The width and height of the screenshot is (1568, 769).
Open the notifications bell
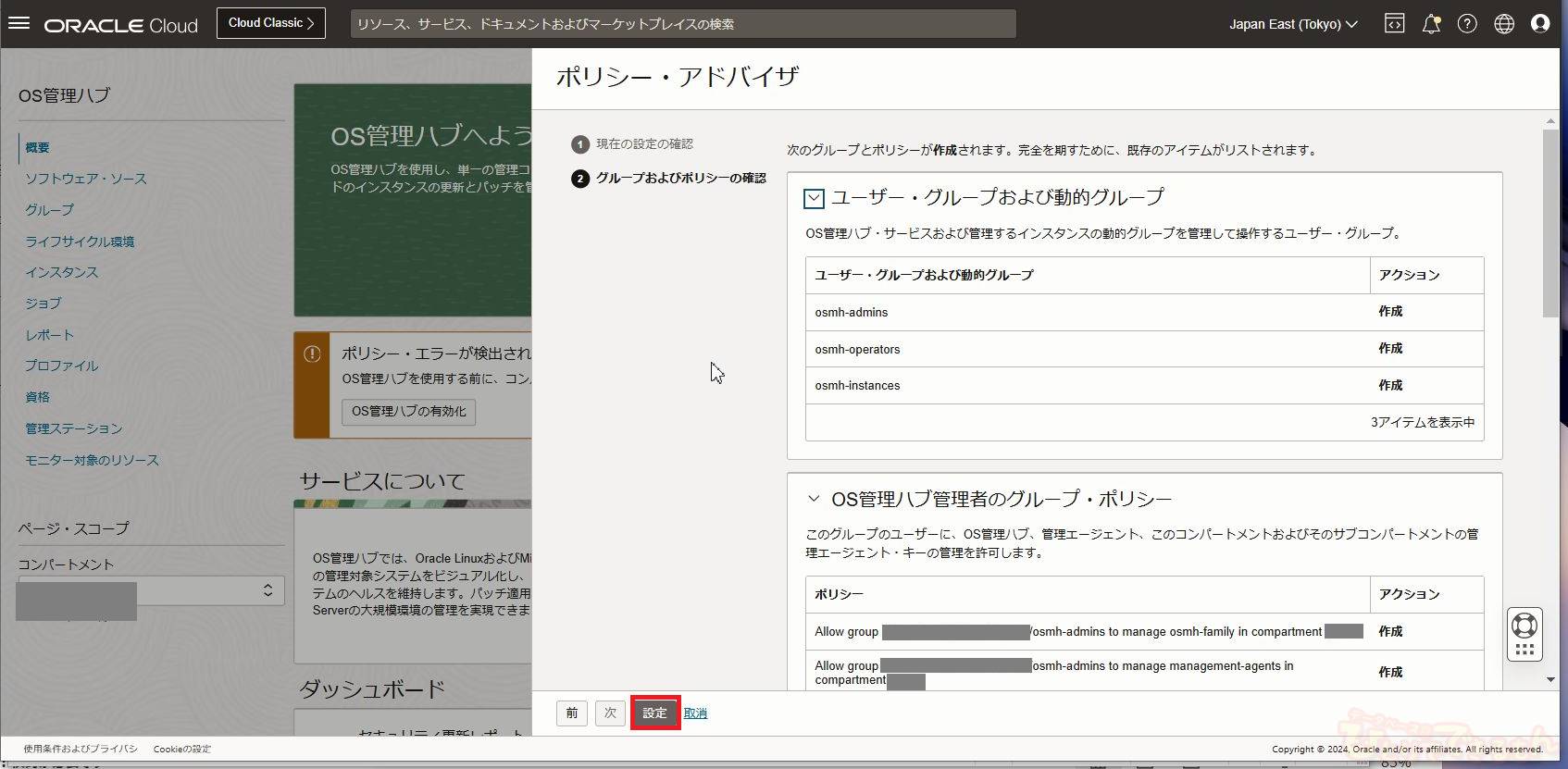point(1431,24)
